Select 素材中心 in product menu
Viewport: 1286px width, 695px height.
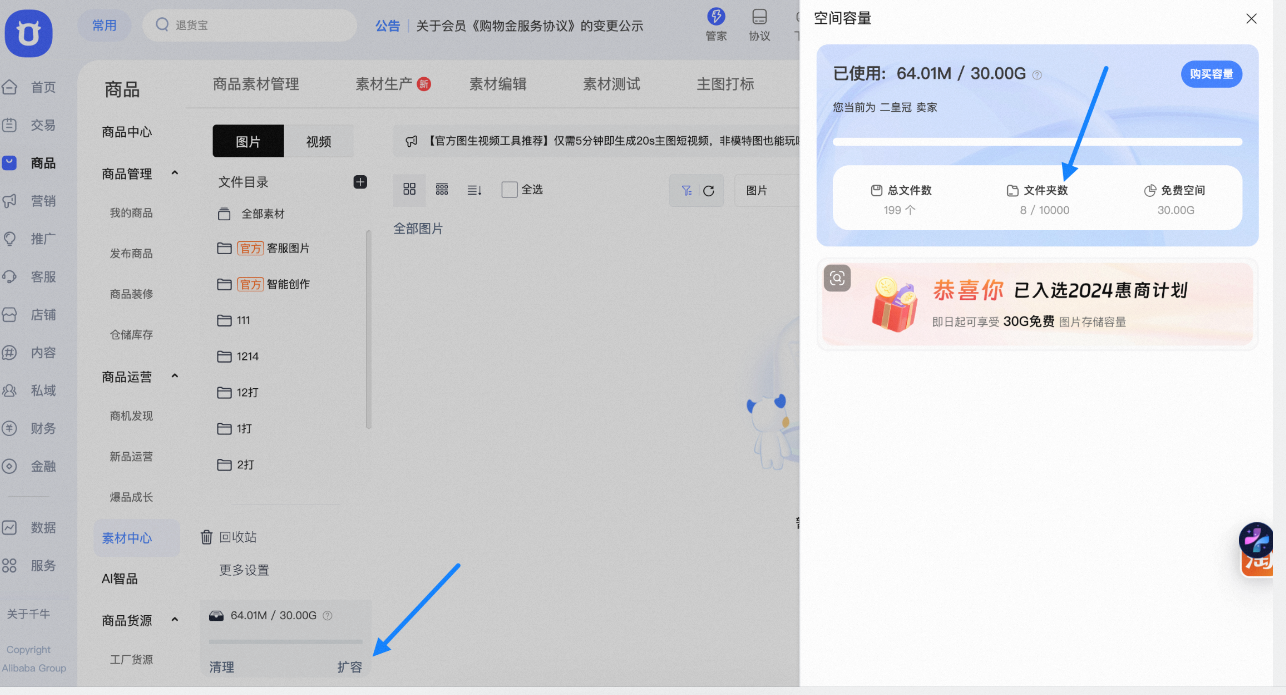[137, 538]
